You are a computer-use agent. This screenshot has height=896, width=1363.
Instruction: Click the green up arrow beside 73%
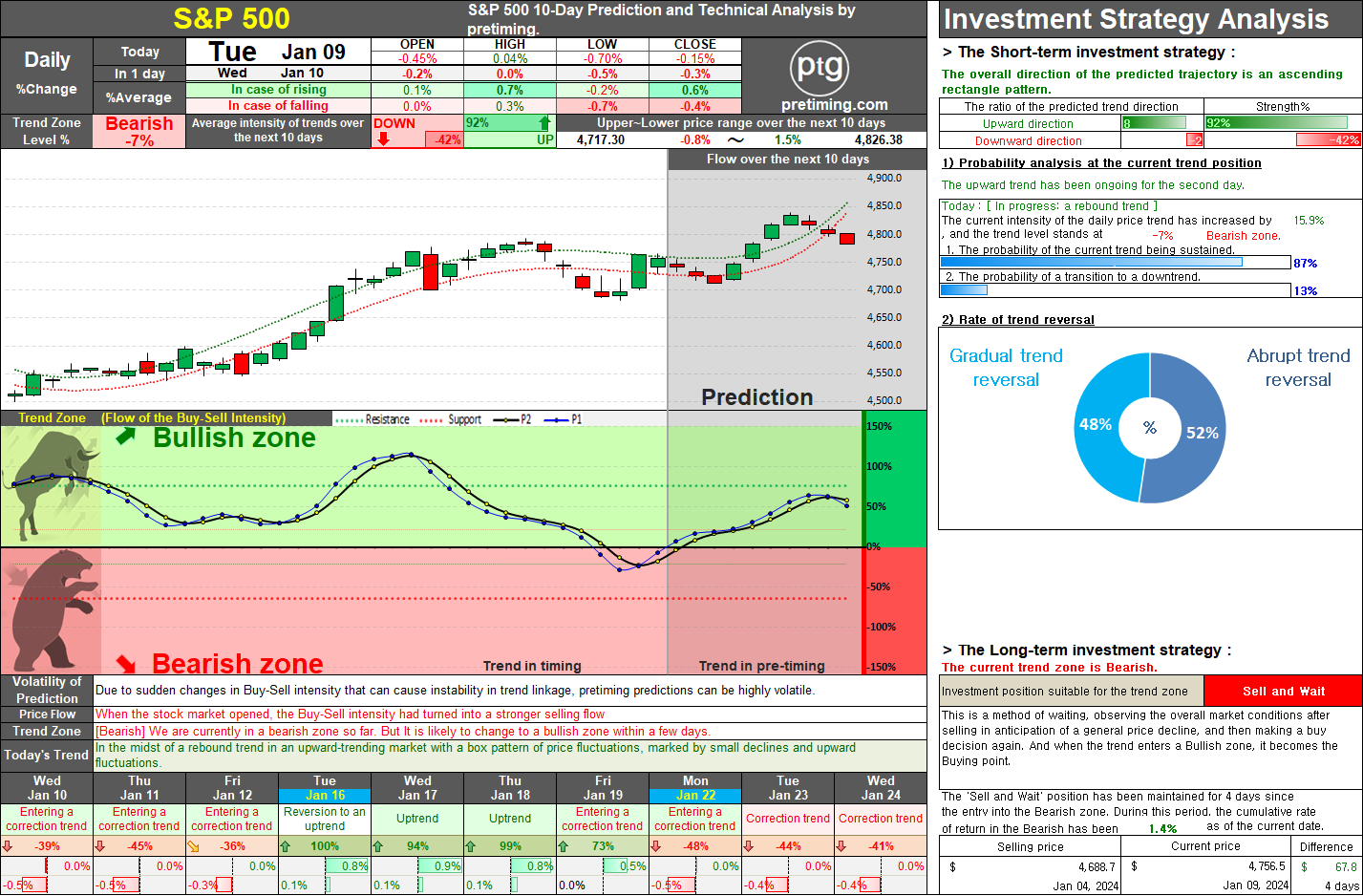click(x=563, y=845)
